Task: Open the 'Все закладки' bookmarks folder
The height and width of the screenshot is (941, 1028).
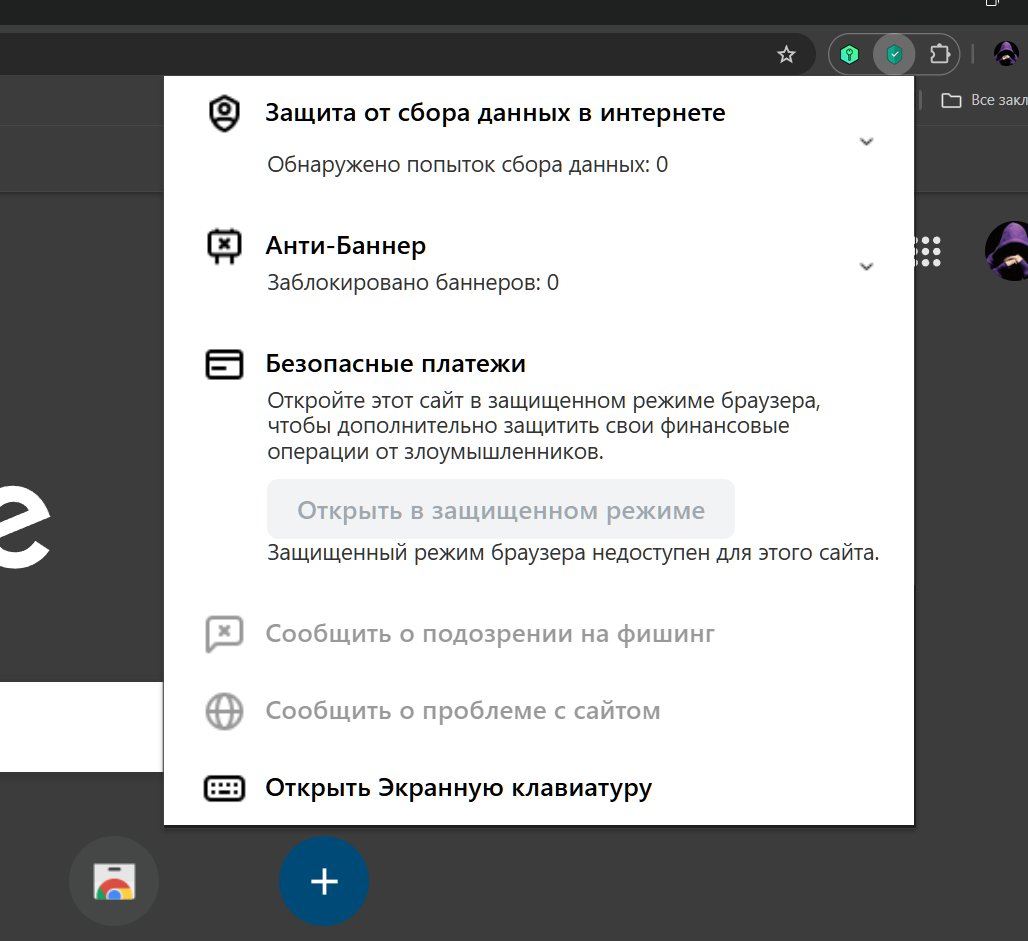Action: coord(984,100)
